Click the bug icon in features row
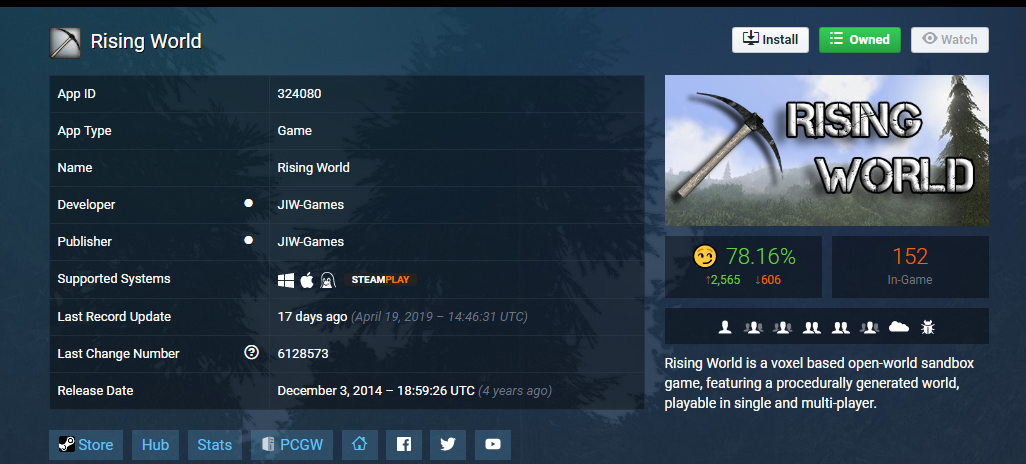Viewport: 1026px width, 464px height. tap(927, 327)
